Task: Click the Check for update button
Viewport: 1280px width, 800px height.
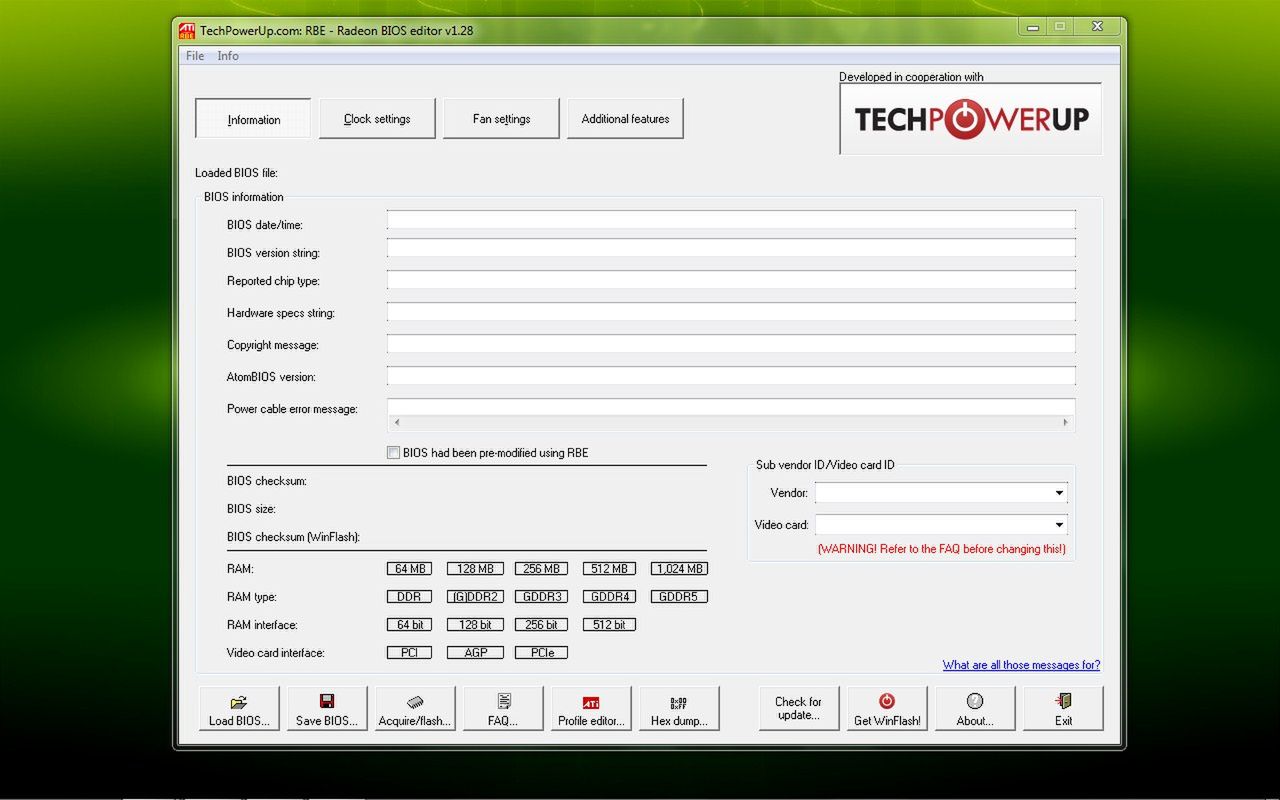Action: [x=798, y=708]
